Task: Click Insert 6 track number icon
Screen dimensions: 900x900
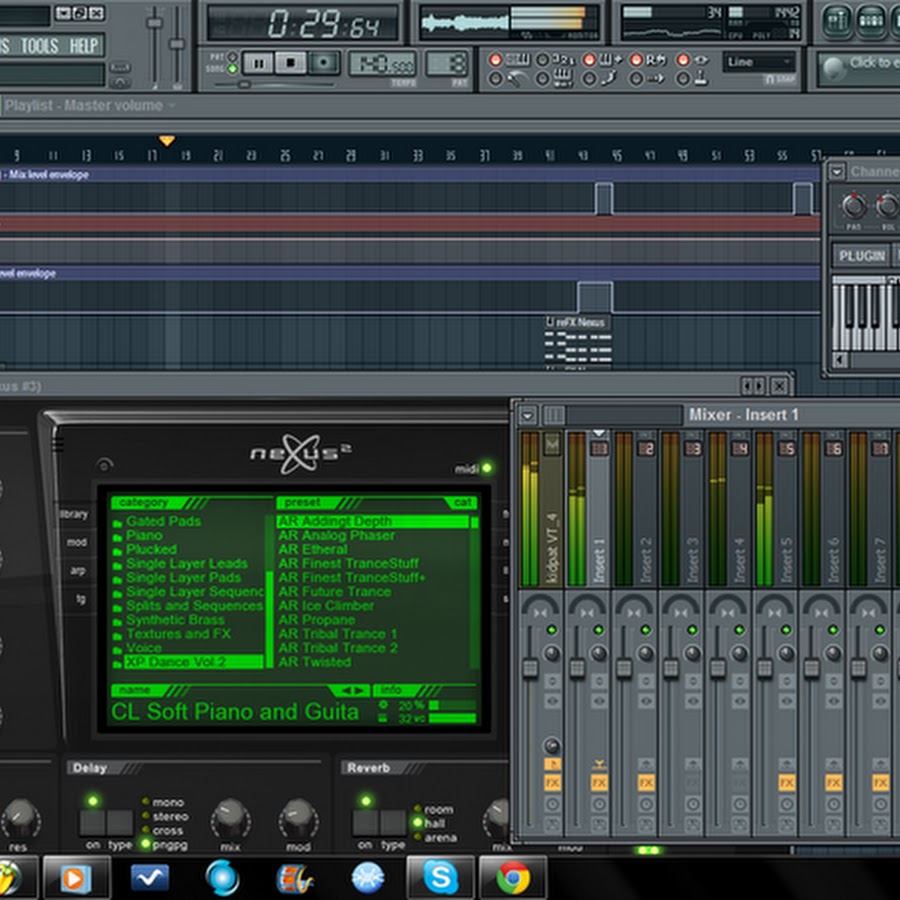Action: [x=833, y=449]
